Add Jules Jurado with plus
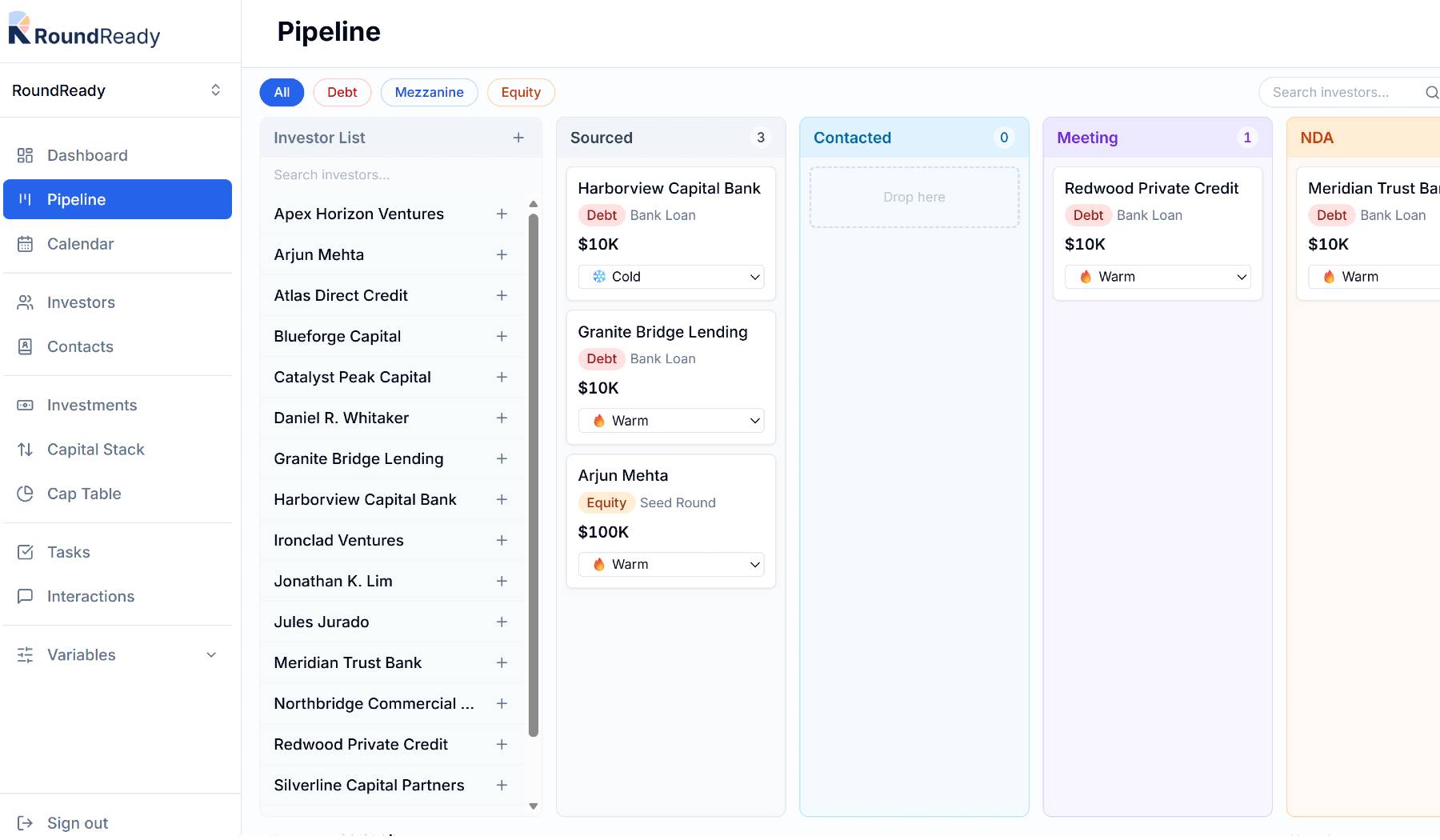1440x840 pixels. tap(502, 622)
